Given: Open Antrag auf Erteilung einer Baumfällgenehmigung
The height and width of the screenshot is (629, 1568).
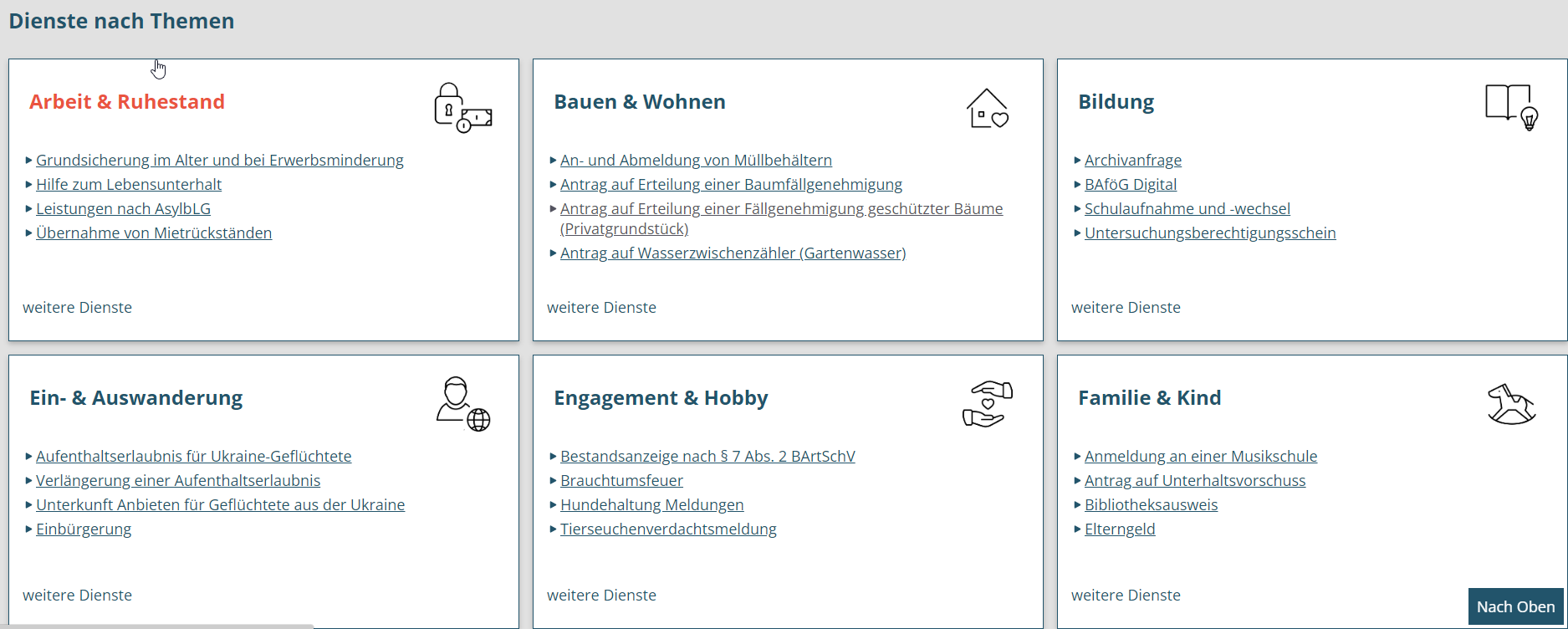Looking at the screenshot, I should 731,185.
